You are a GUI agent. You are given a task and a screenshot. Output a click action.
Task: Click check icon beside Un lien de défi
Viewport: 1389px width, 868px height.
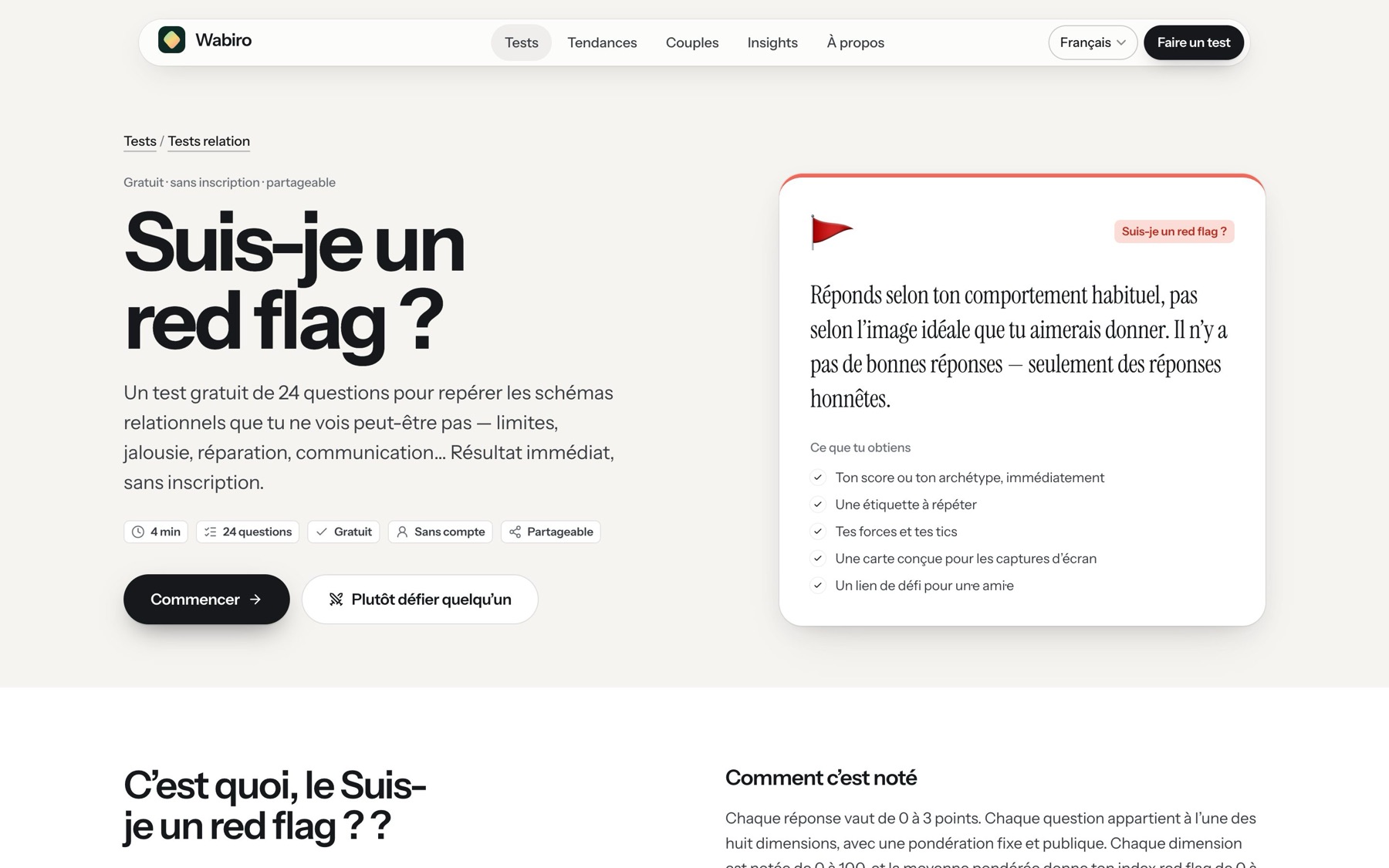pyautogui.click(x=818, y=586)
